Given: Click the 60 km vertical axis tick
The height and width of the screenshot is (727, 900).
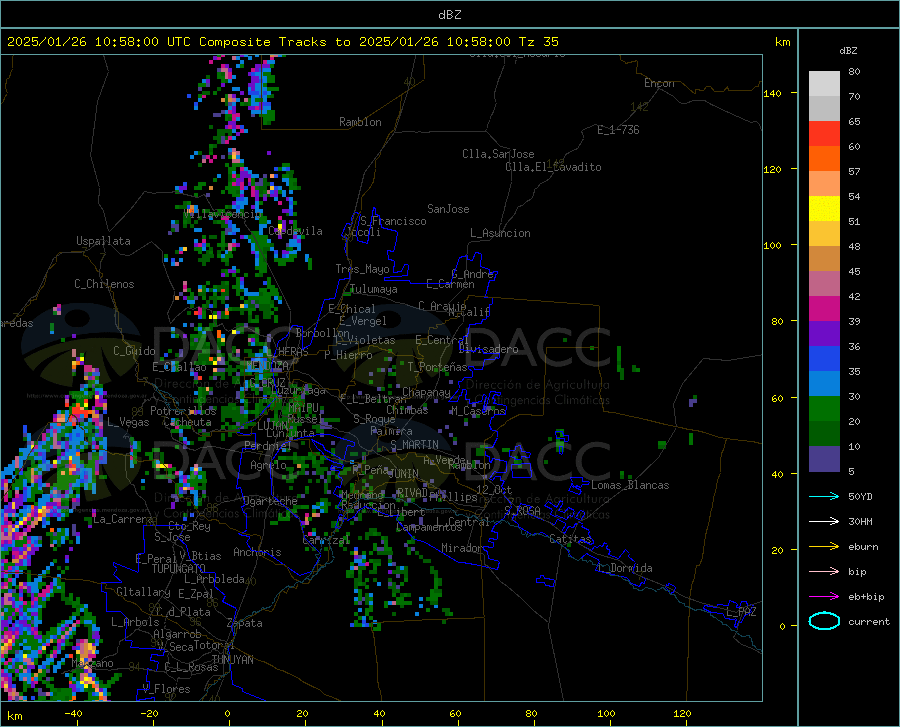Looking at the screenshot, I should 777,398.
